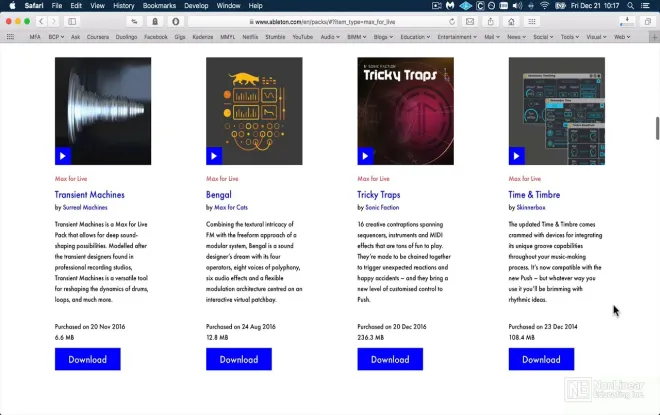Download the Tricky Traps pack
This screenshot has width=660, height=415.
[390, 359]
